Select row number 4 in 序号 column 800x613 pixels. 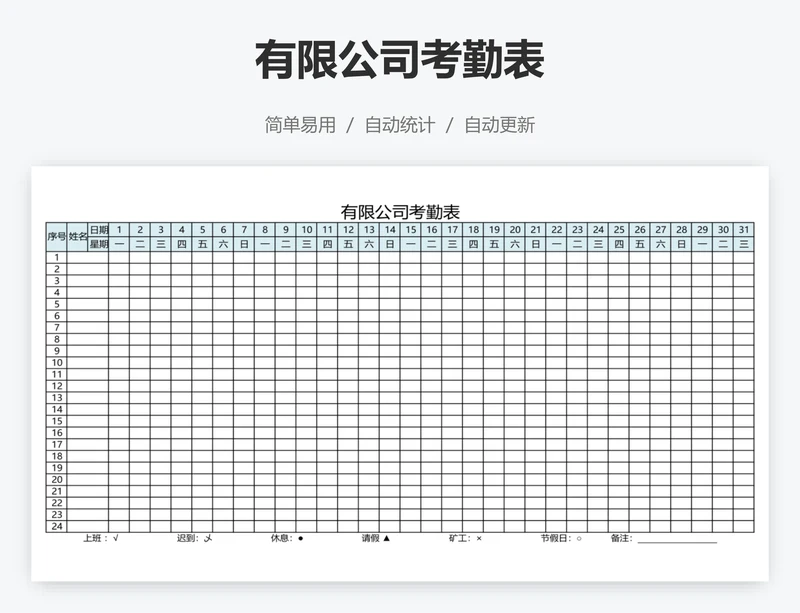tap(57, 292)
